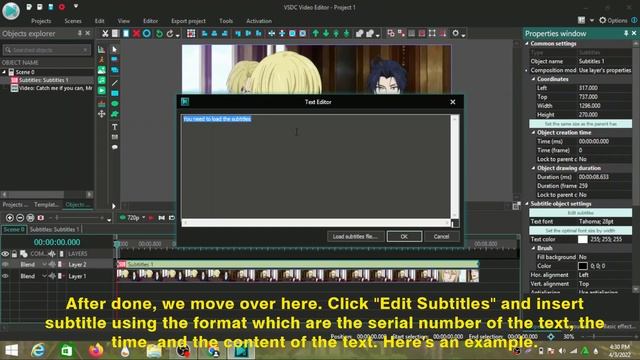
Task: Toggle visibility eye for all layers
Action: point(5,254)
